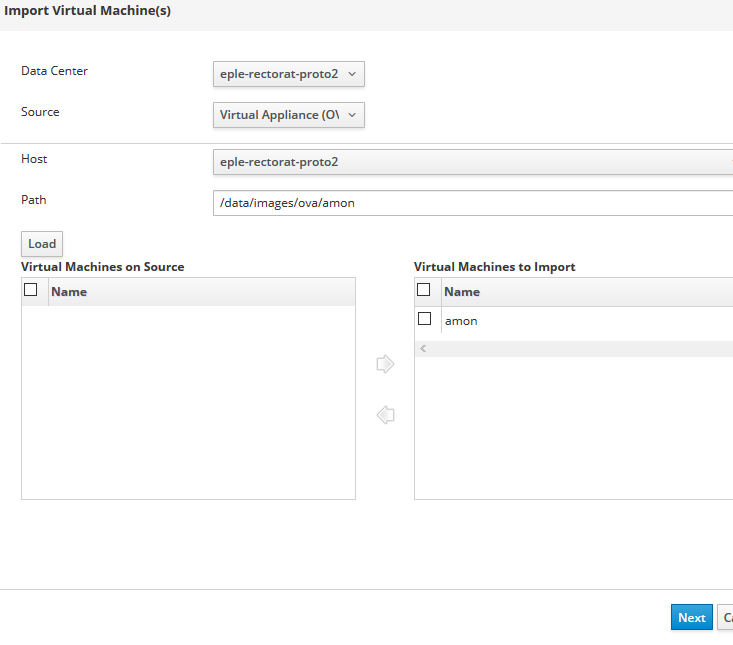Screen dimensions: 733x645
Task: Toggle select-all checkbox in Virtual Machines to Import
Action: click(424, 290)
